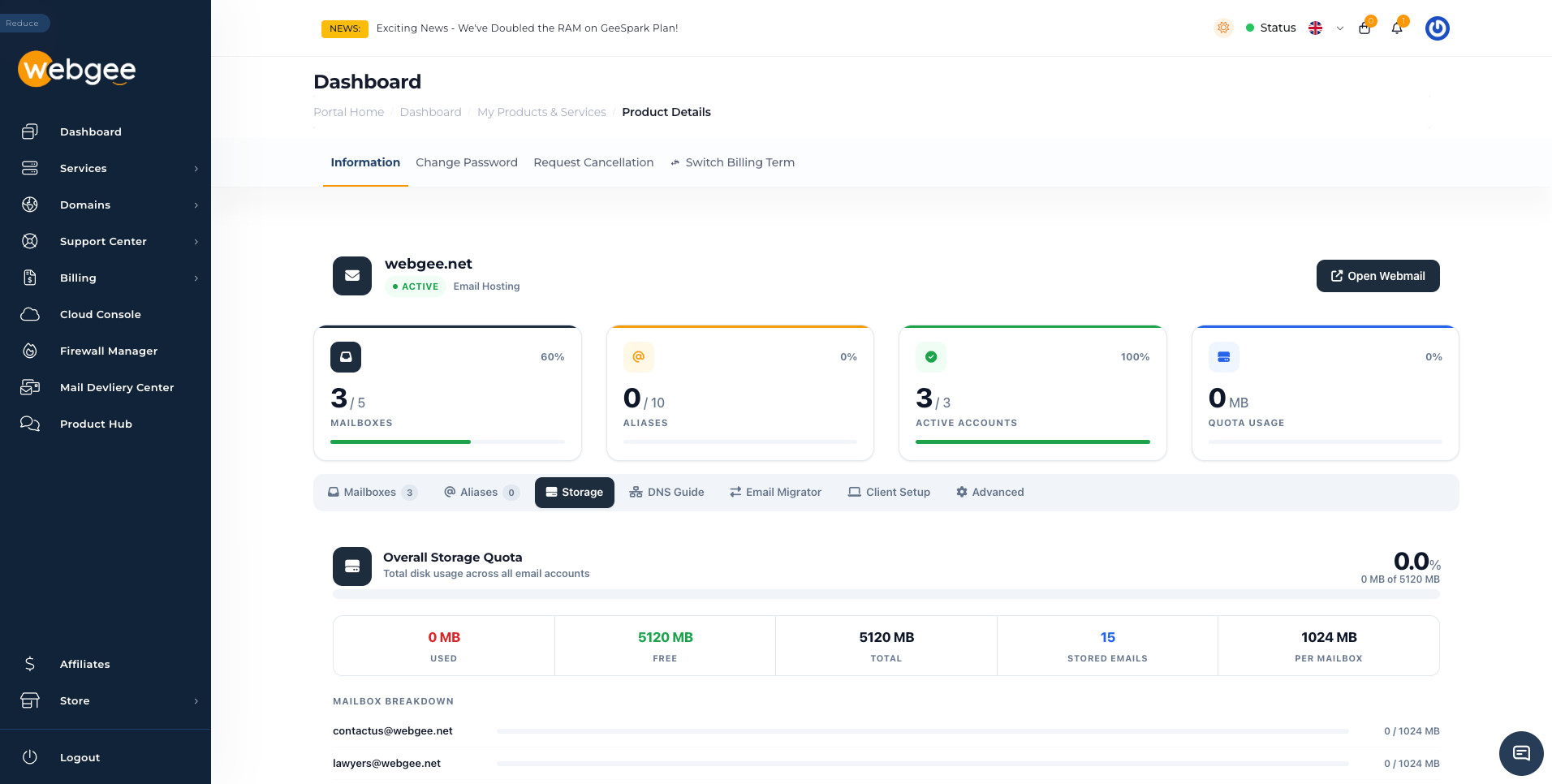Open the live chat bubble
The image size is (1552, 784).
[x=1521, y=753]
